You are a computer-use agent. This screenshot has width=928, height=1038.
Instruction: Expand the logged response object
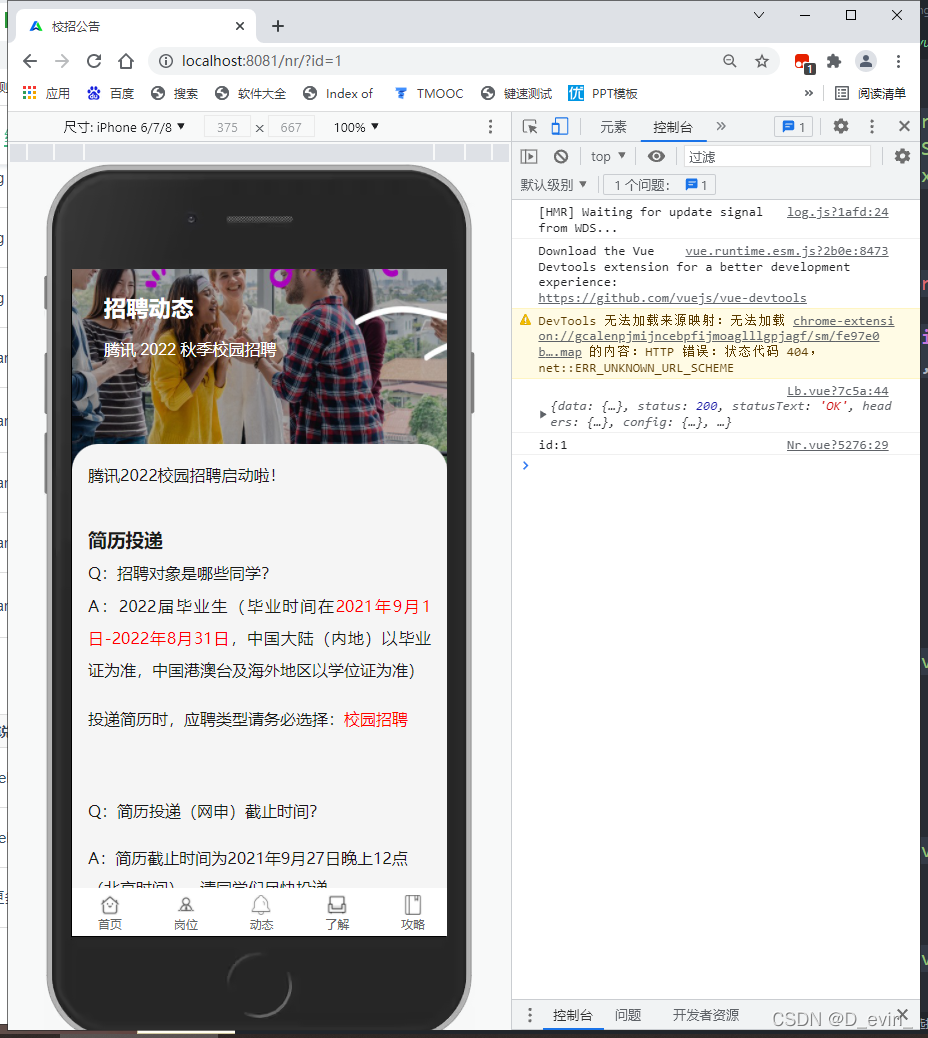[x=543, y=414]
